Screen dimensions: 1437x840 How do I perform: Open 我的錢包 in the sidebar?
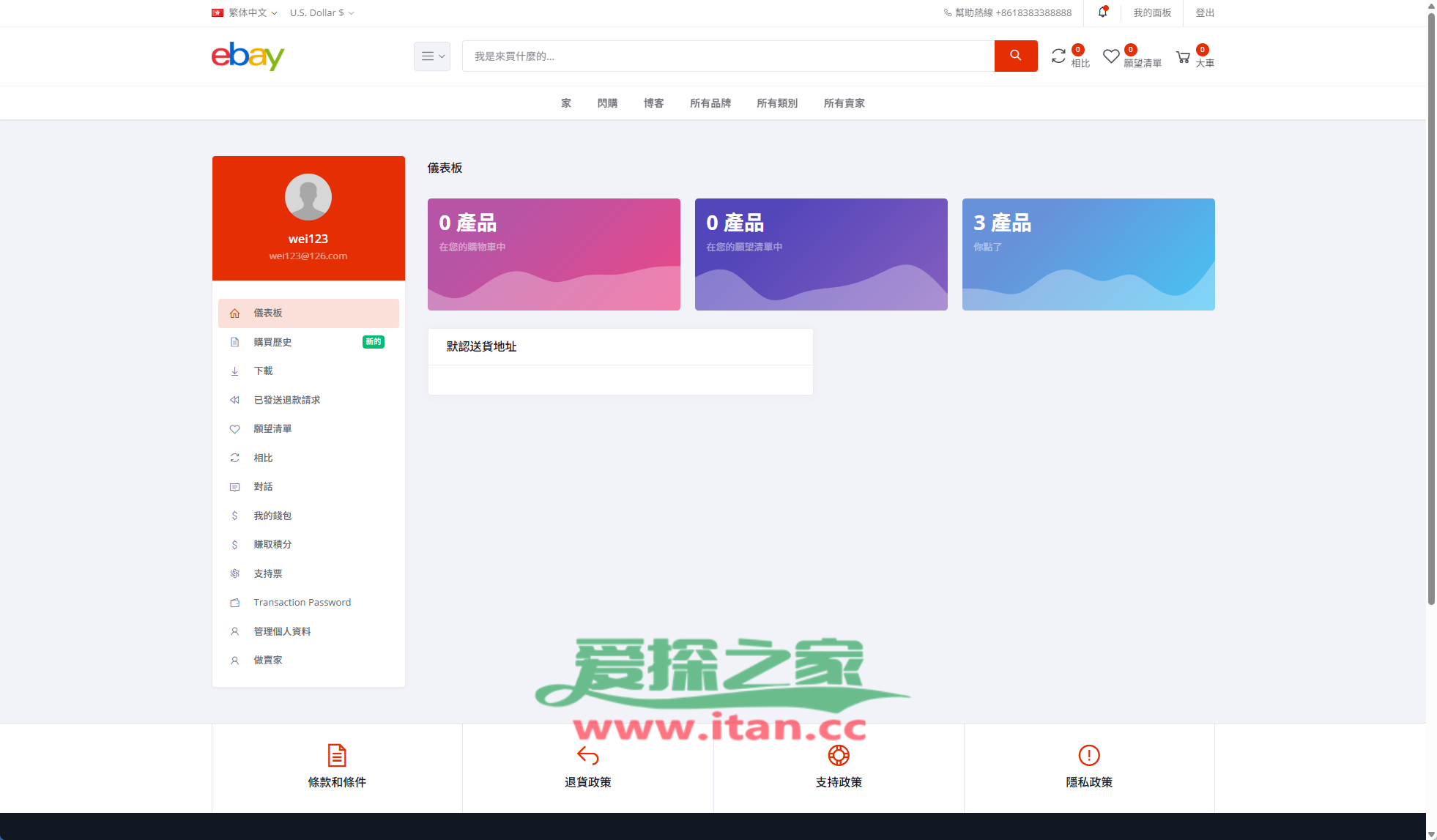(308, 516)
